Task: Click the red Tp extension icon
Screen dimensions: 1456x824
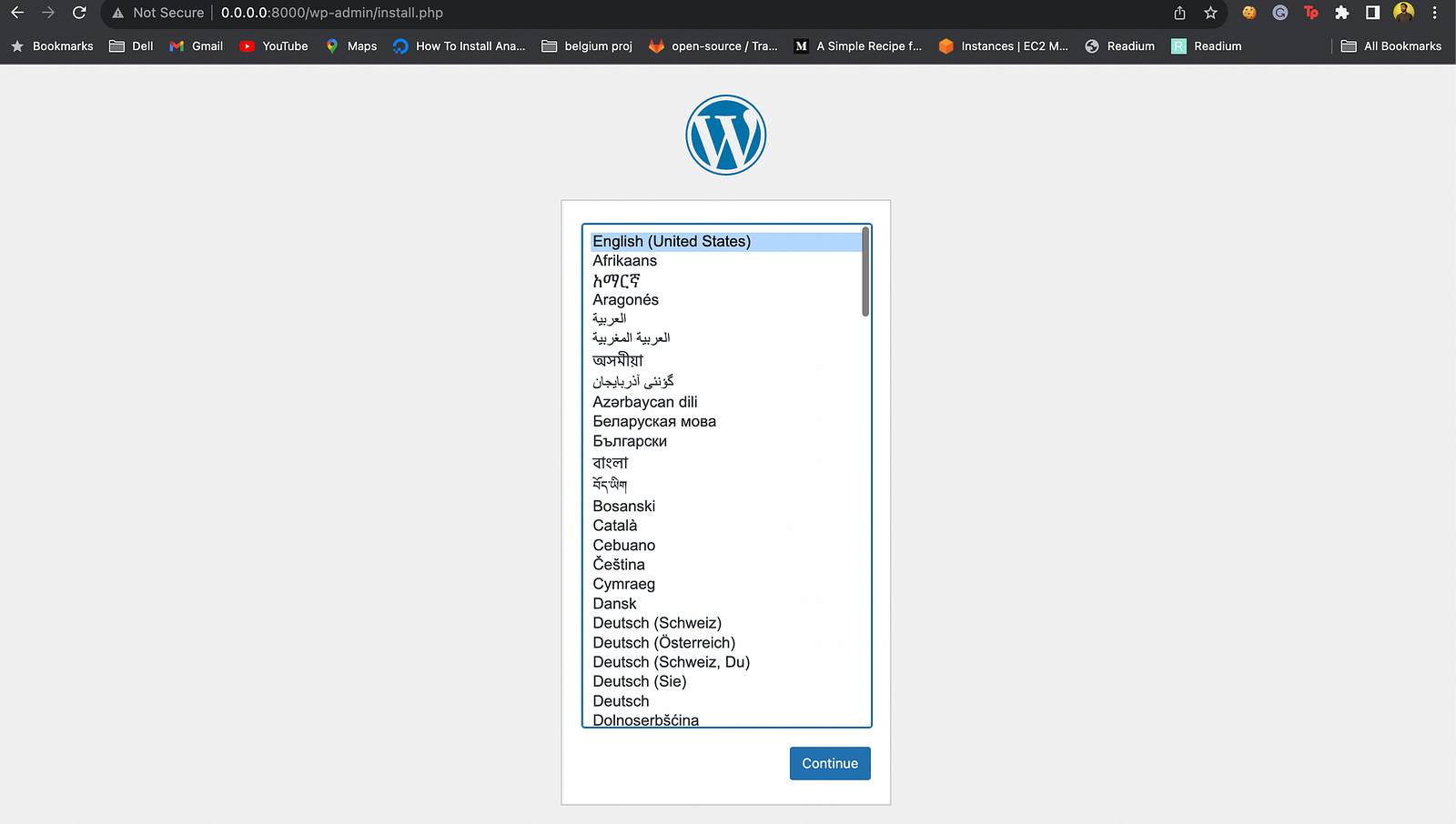Action: 1311,13
